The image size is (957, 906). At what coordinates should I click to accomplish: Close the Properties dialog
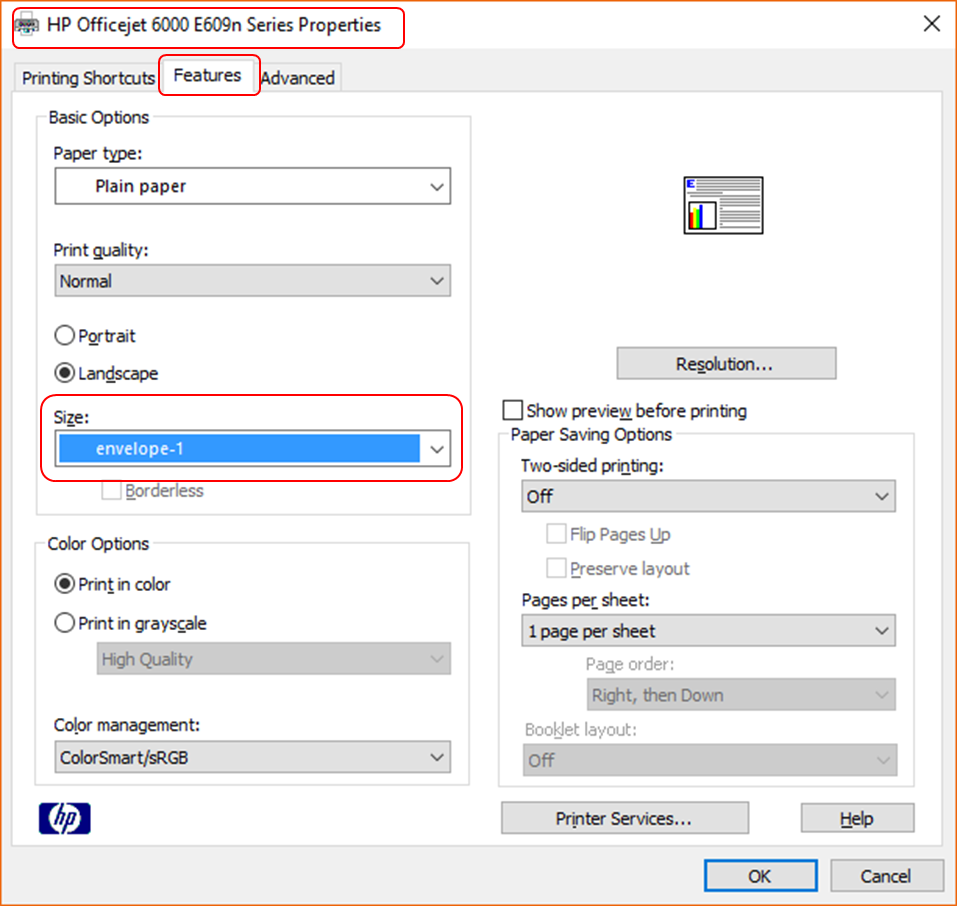[931, 24]
